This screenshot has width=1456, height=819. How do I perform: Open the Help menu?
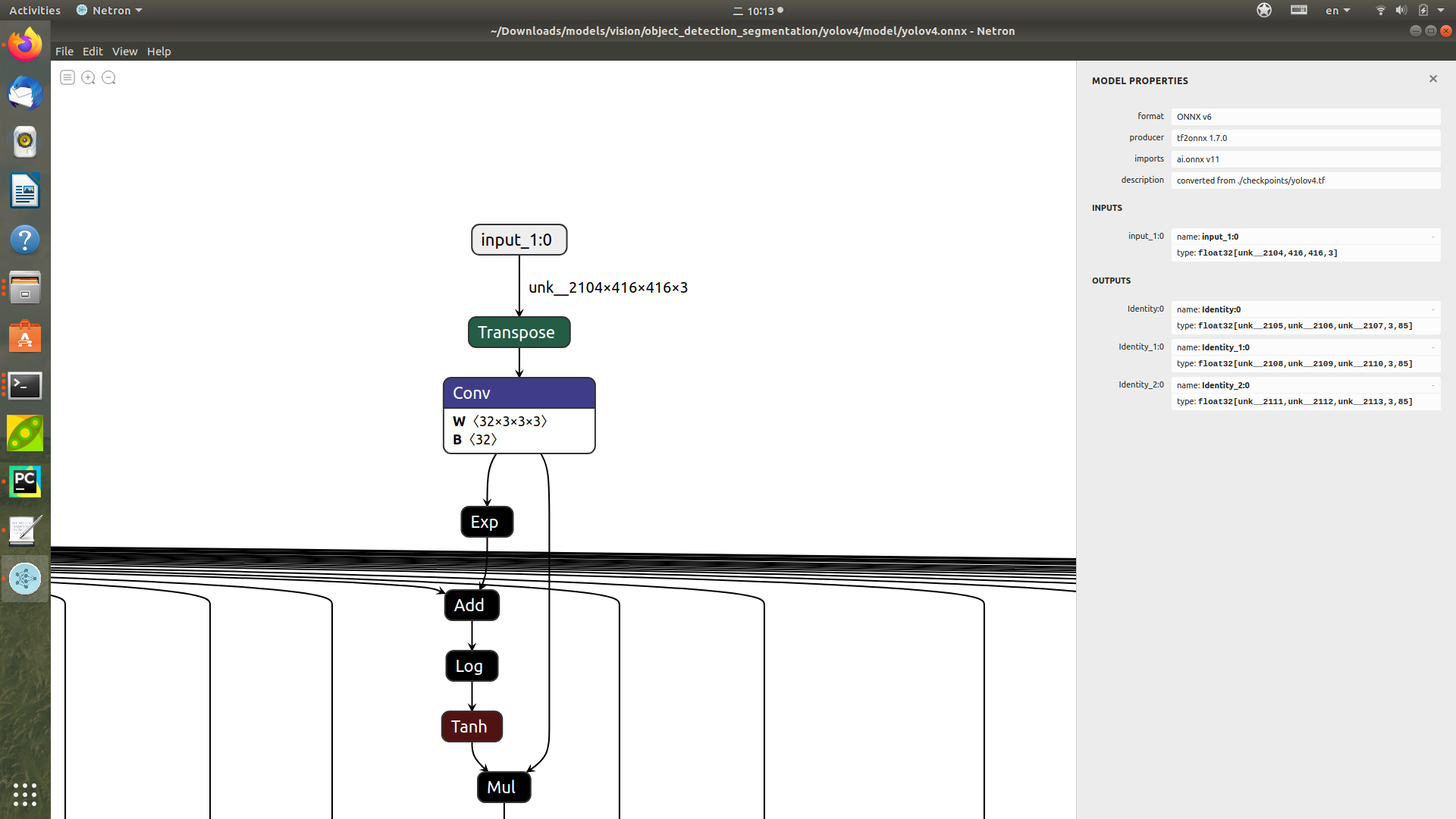[158, 51]
